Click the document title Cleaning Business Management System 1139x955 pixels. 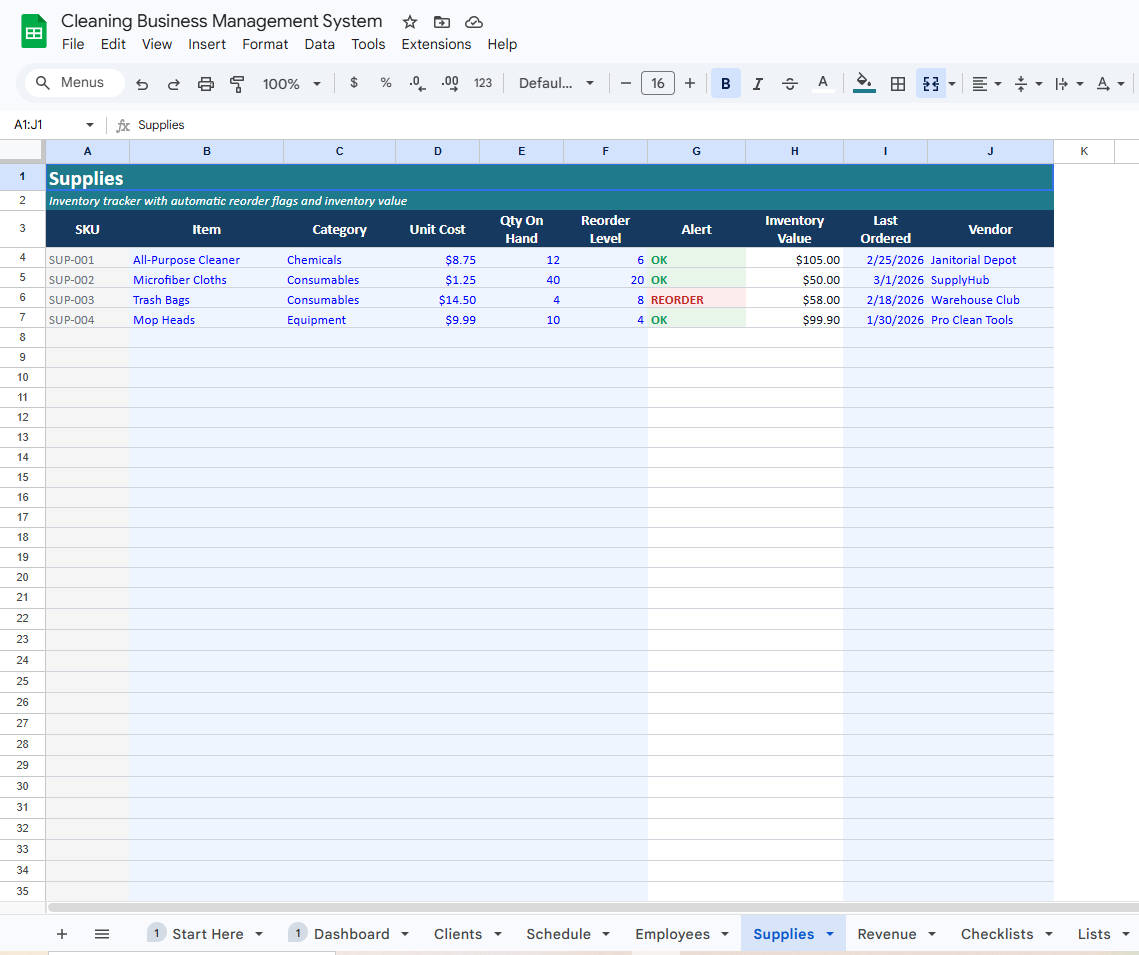point(222,21)
